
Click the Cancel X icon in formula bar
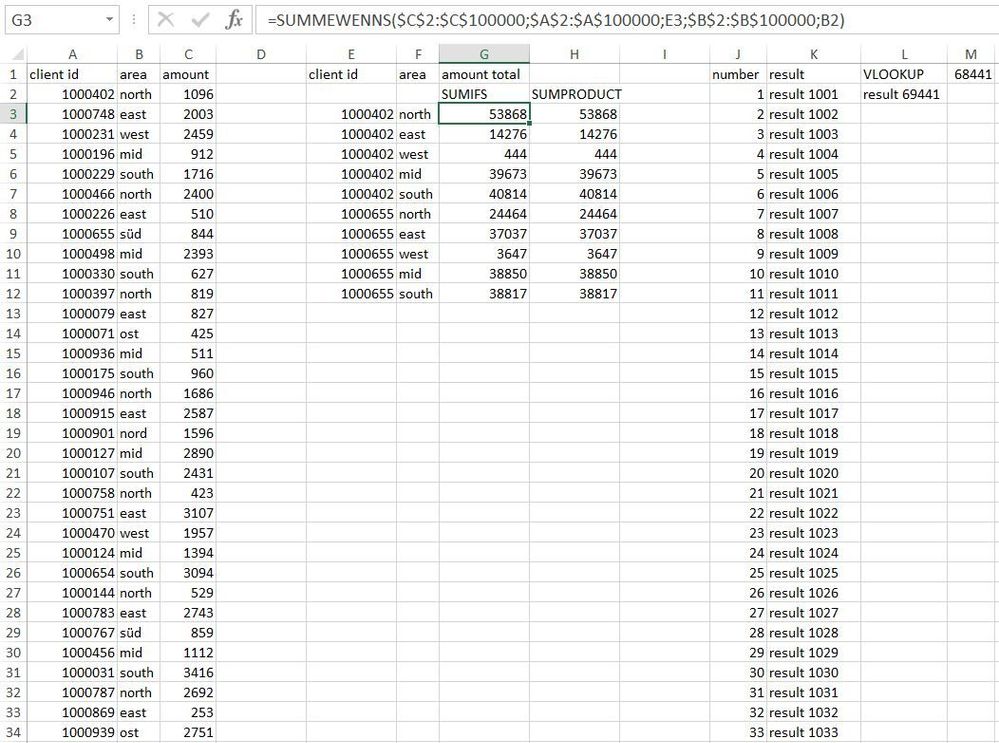point(166,20)
